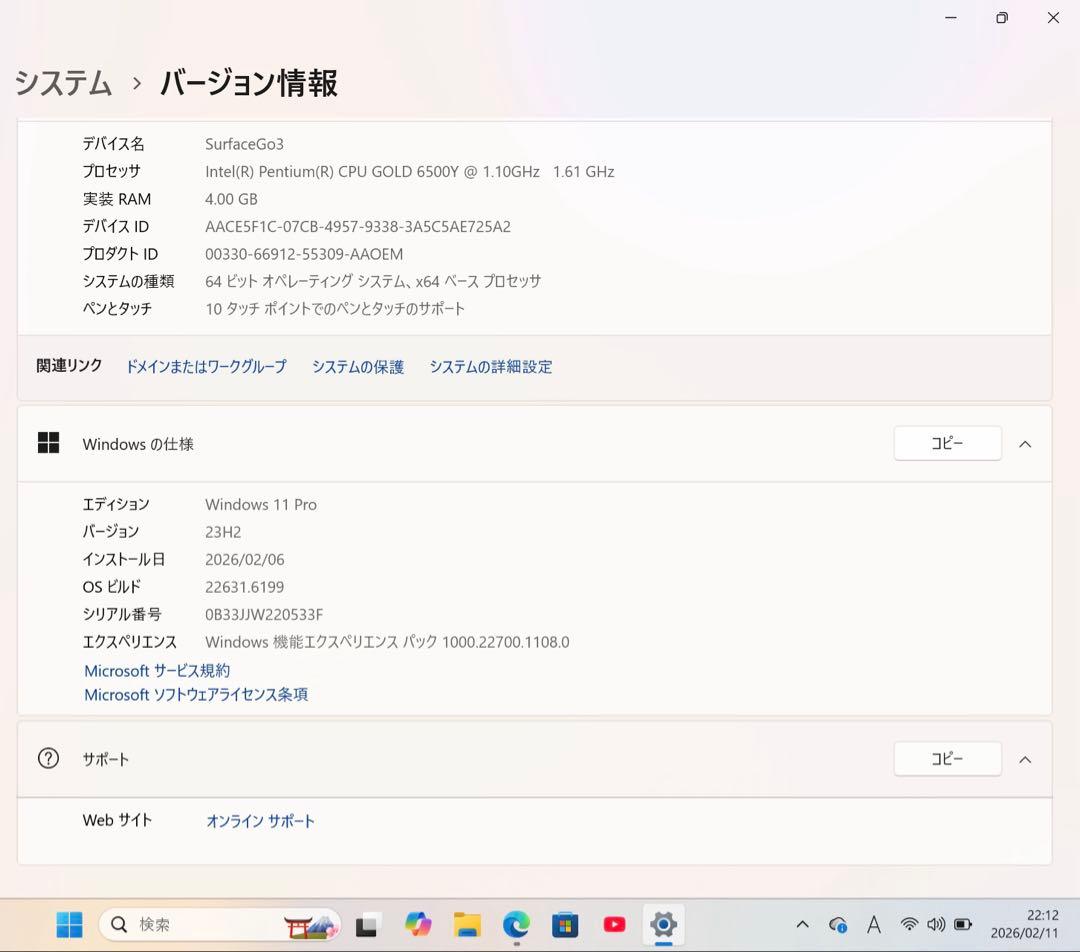The height and width of the screenshot is (952, 1080).
Task: Show hidden system tray icons
Action: [x=802, y=924]
